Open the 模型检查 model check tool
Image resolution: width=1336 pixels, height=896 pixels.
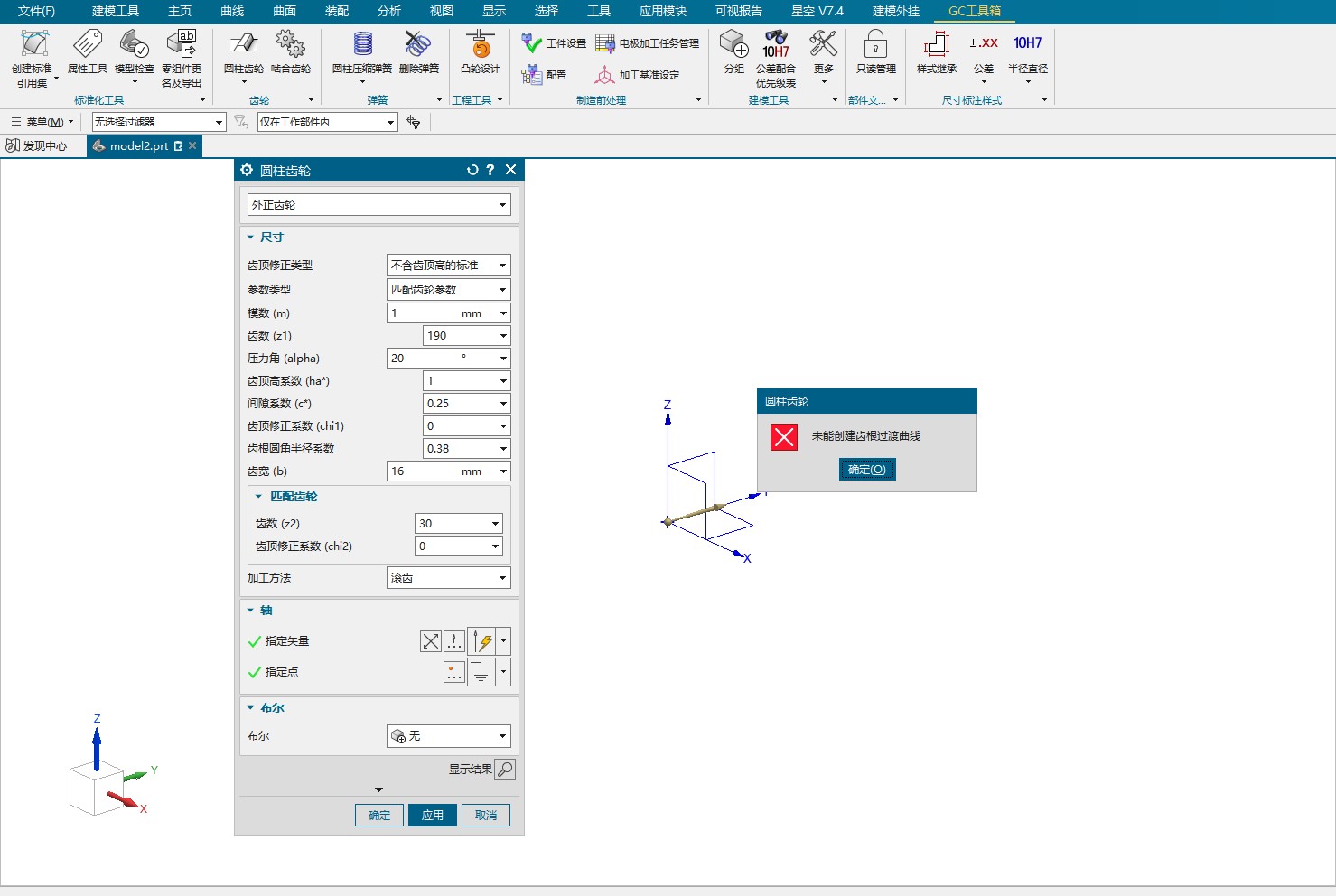[x=134, y=45]
